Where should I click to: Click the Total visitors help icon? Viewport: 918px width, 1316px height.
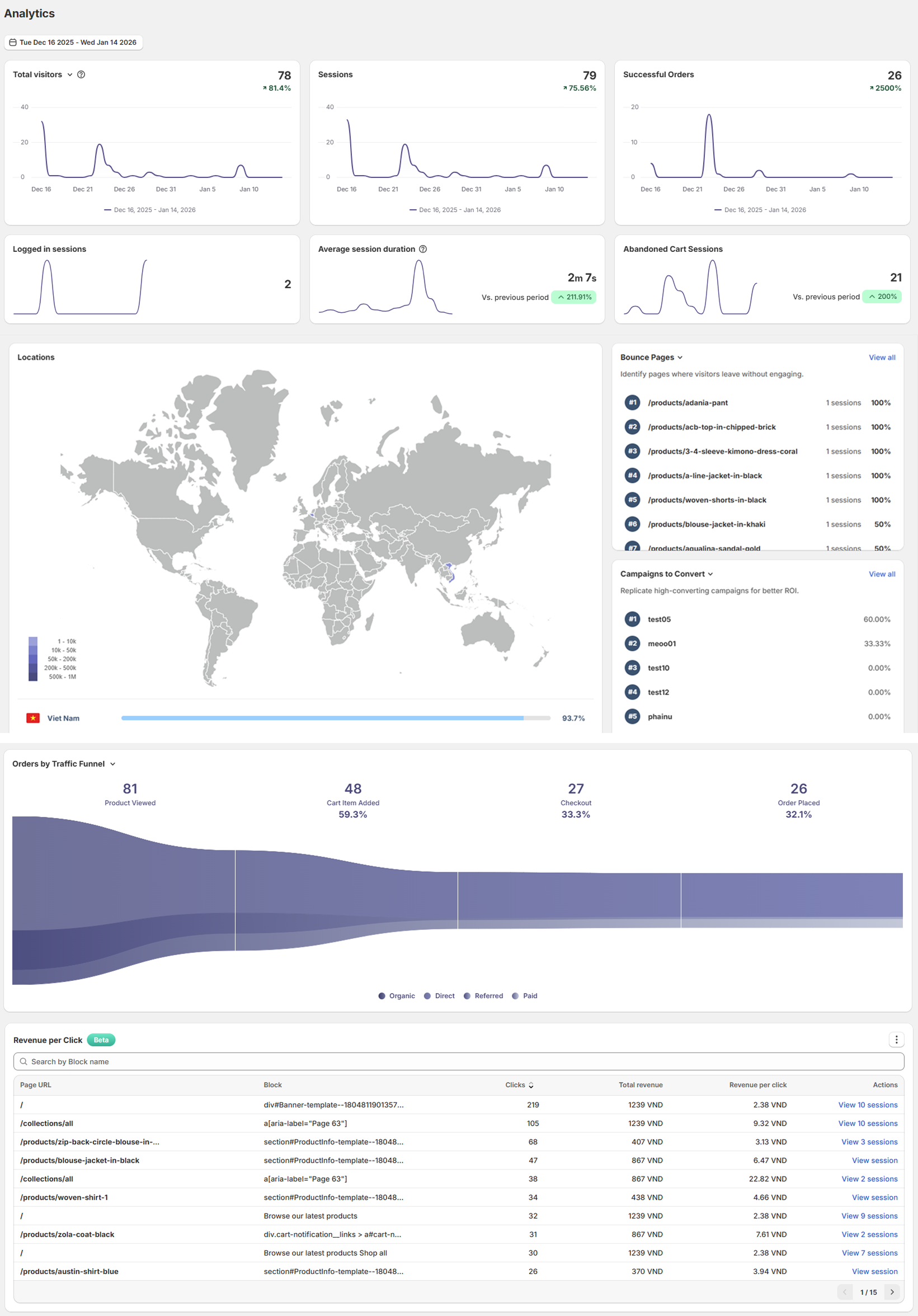(x=81, y=74)
